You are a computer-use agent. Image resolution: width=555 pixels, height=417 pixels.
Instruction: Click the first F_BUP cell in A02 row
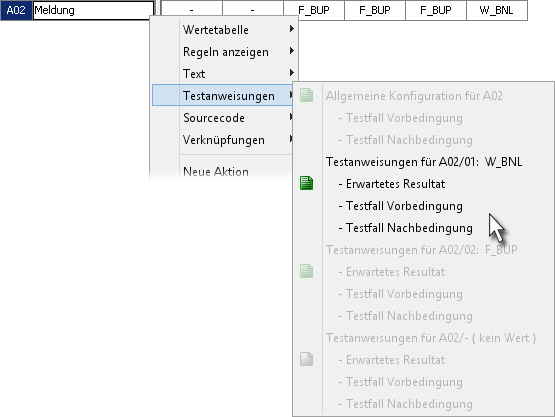(314, 10)
